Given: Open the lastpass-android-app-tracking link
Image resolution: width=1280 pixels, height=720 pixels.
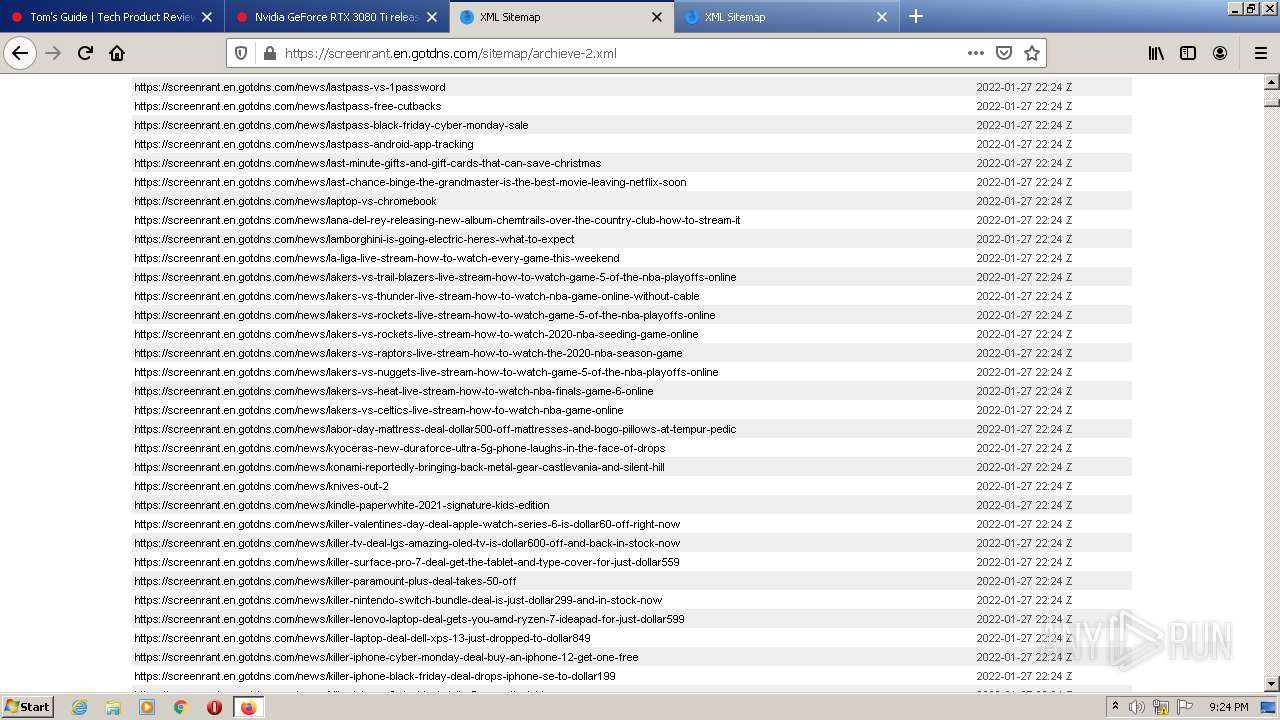Looking at the screenshot, I should point(304,144).
